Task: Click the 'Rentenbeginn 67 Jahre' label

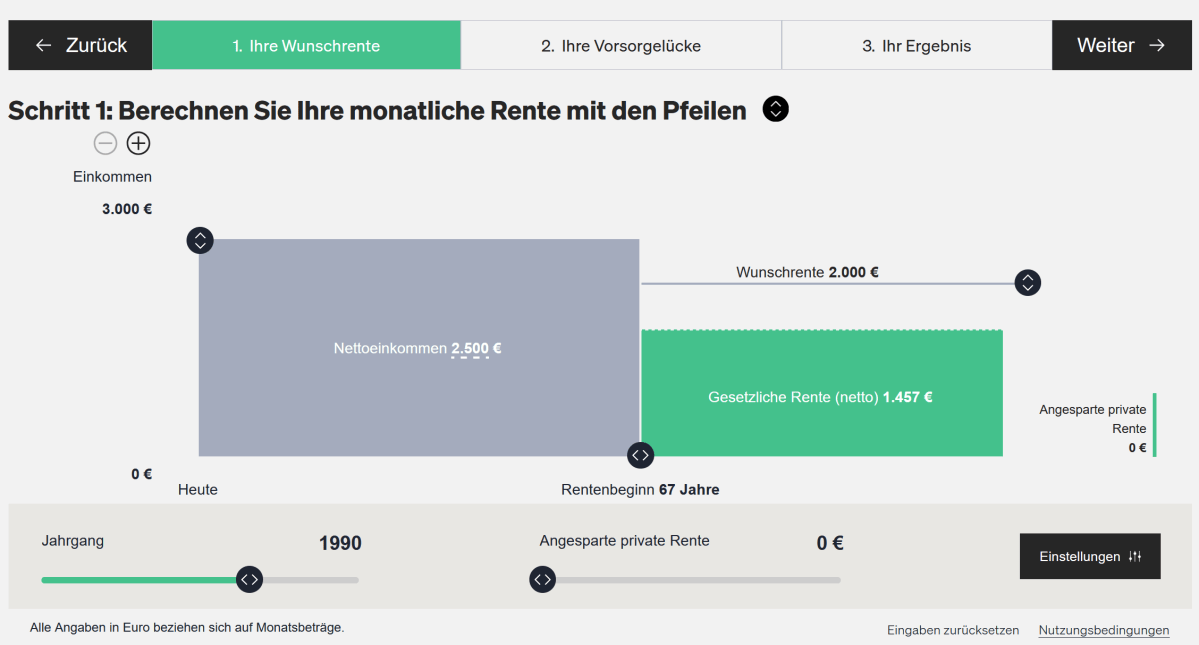Action: (640, 490)
